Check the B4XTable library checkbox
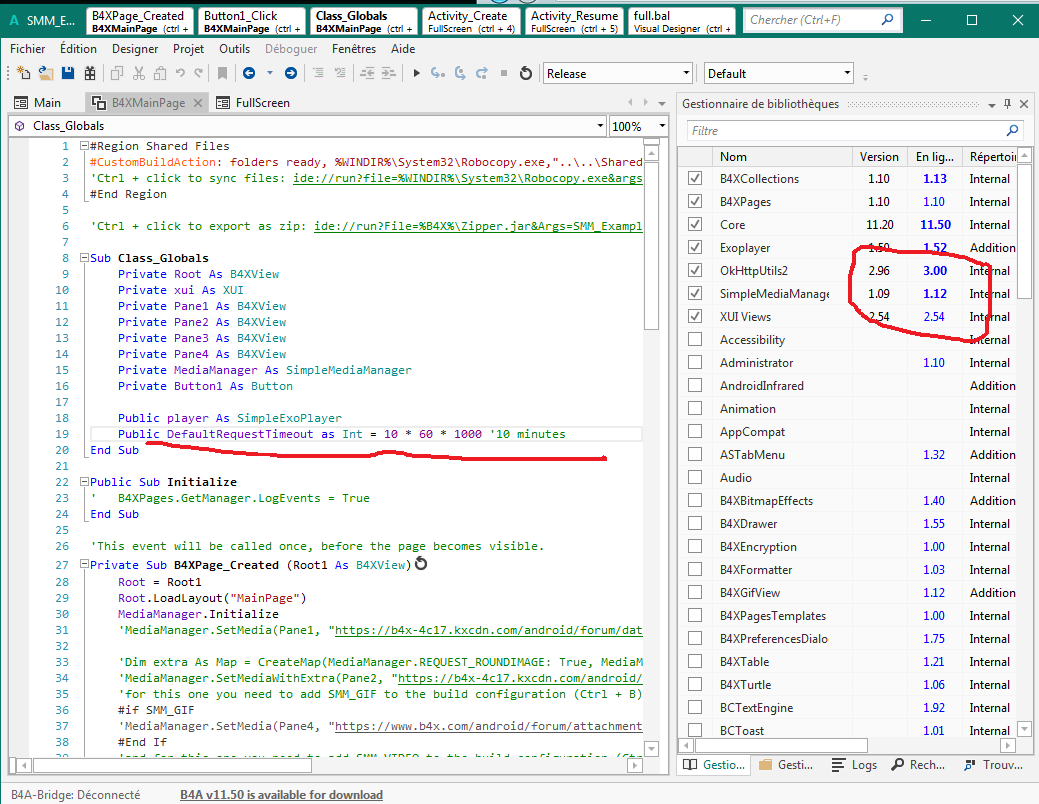This screenshot has height=804, width=1039. tap(695, 662)
